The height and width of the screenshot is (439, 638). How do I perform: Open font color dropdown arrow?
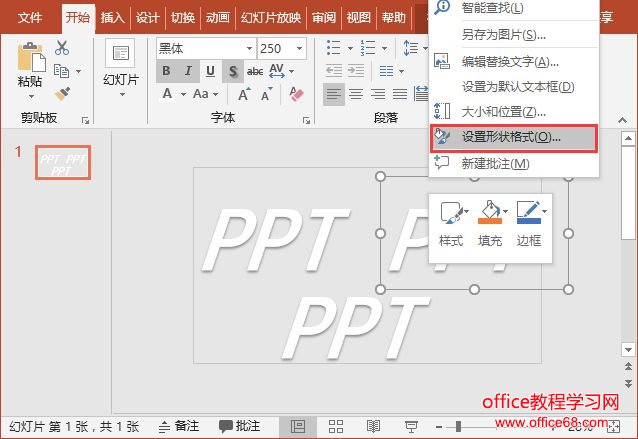point(184,94)
